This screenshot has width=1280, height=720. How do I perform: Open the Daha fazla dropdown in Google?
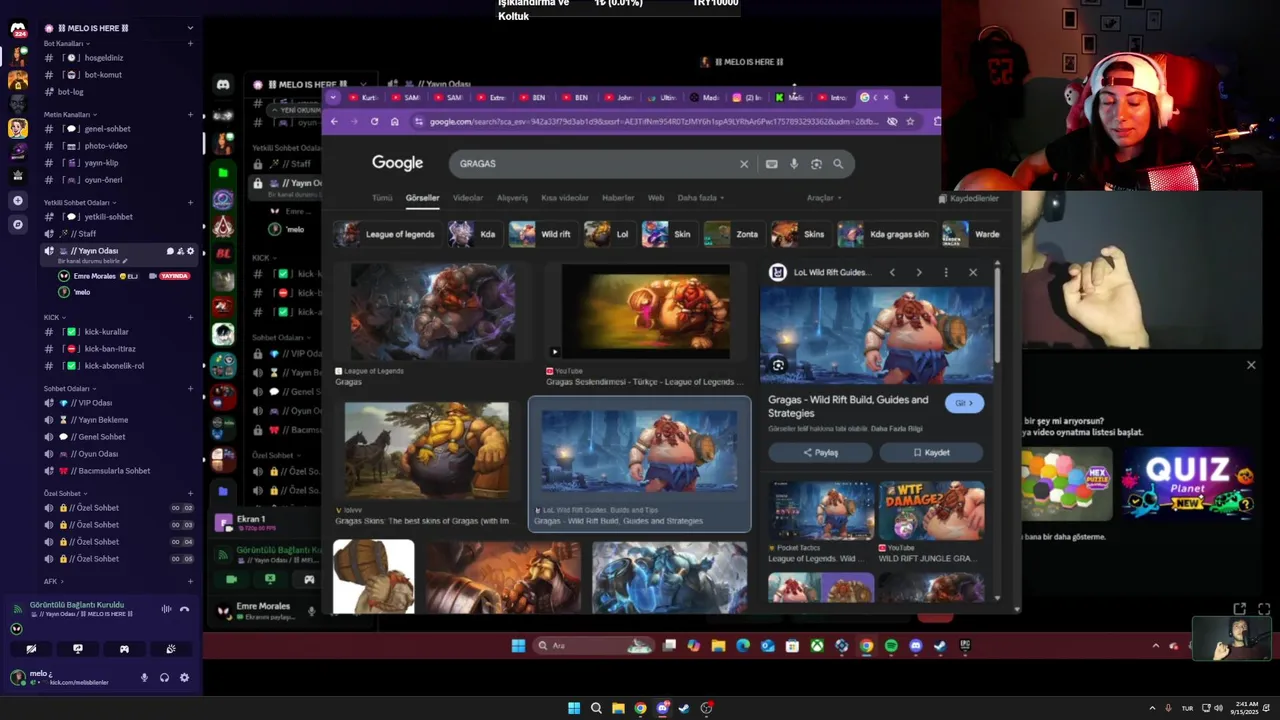(x=700, y=198)
